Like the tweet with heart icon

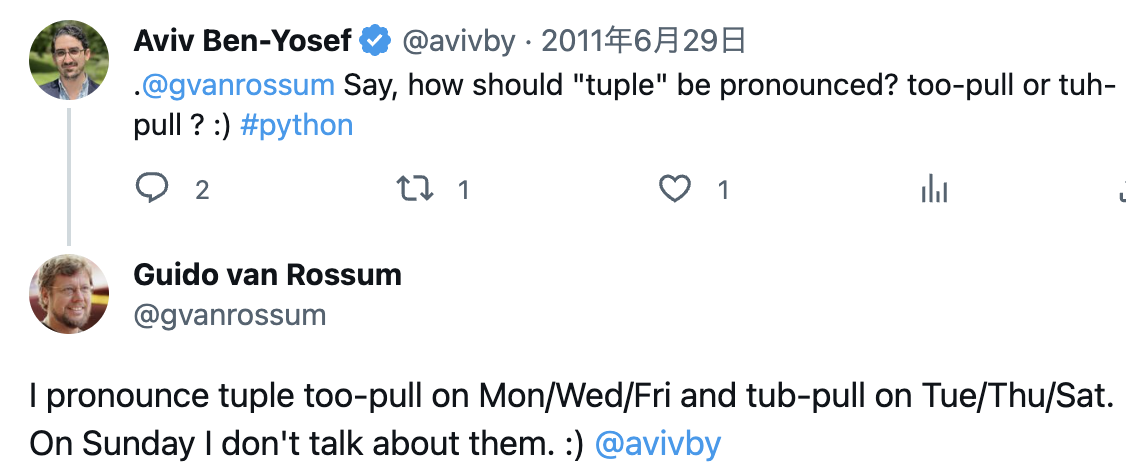coord(676,188)
